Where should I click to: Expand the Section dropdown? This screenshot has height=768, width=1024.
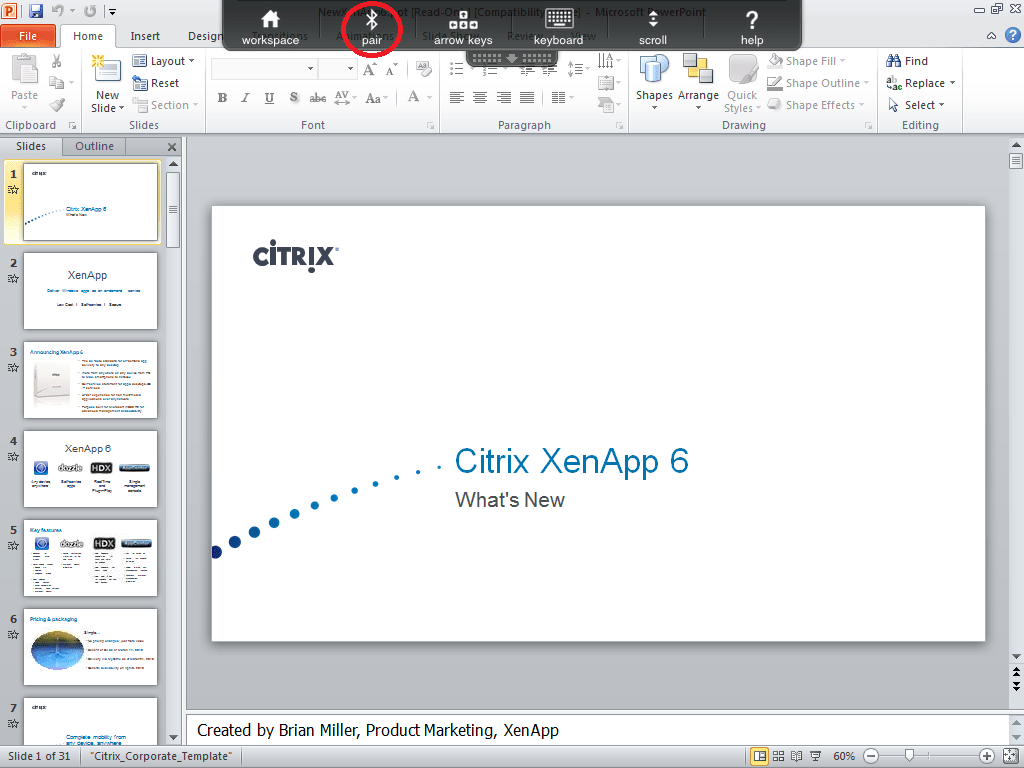pyautogui.click(x=165, y=105)
